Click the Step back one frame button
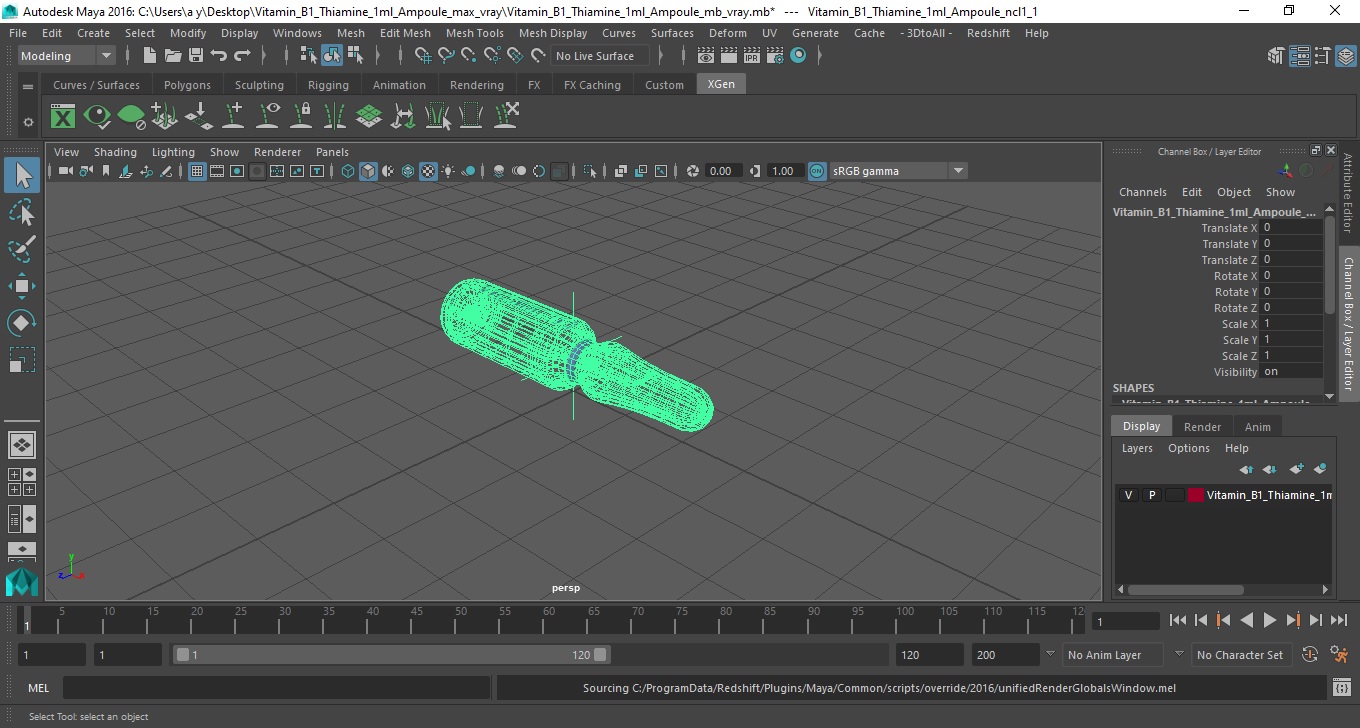This screenshot has height=728, width=1360. [1201, 621]
